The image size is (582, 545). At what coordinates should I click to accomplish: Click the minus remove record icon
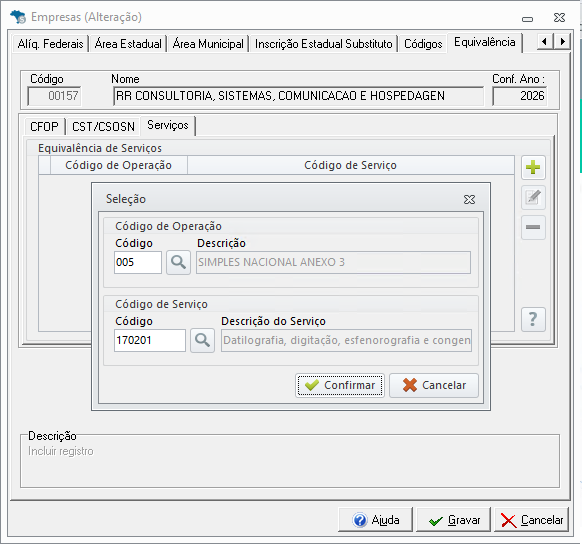pyautogui.click(x=533, y=227)
